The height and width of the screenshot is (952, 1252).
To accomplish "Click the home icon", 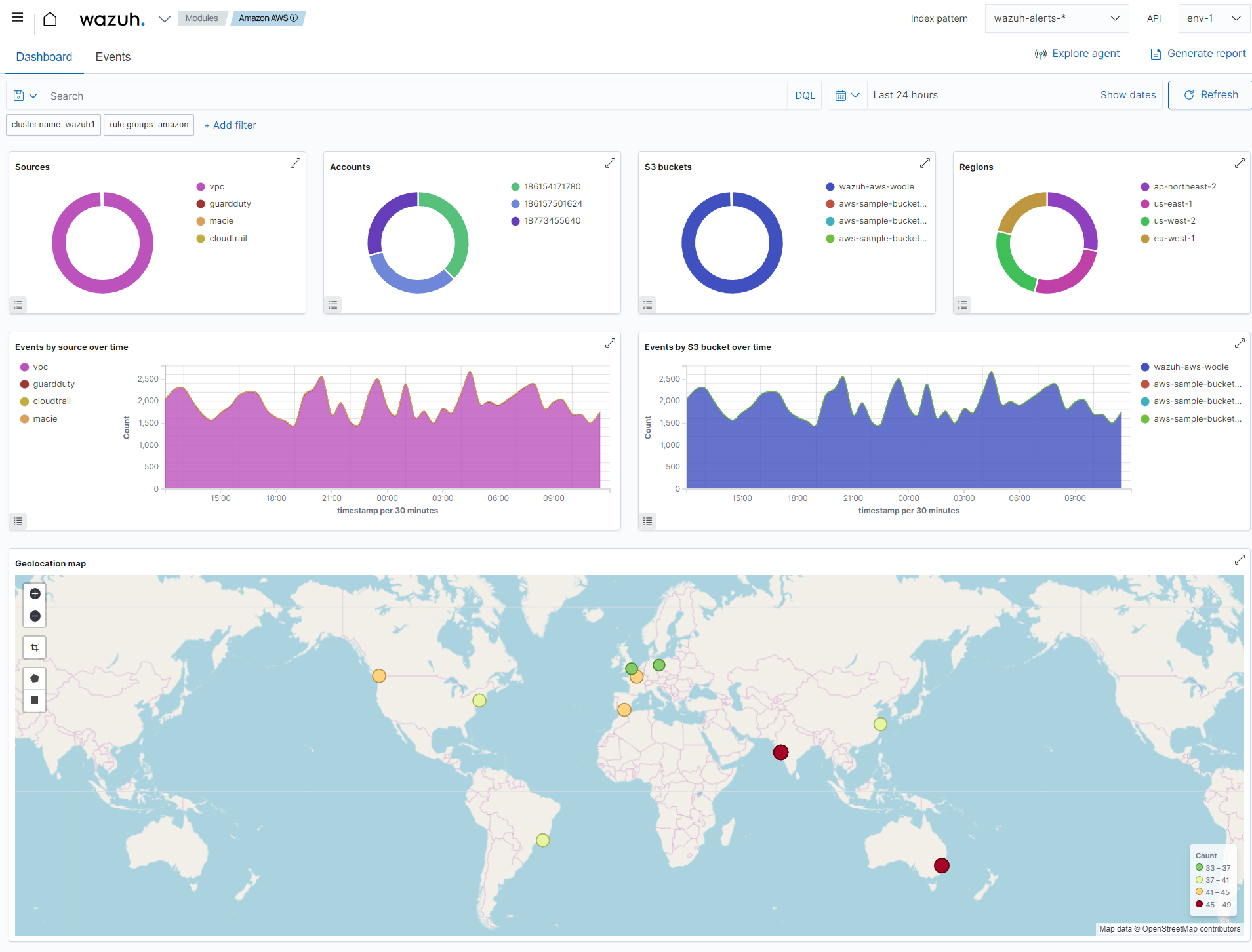I will 50,19.
